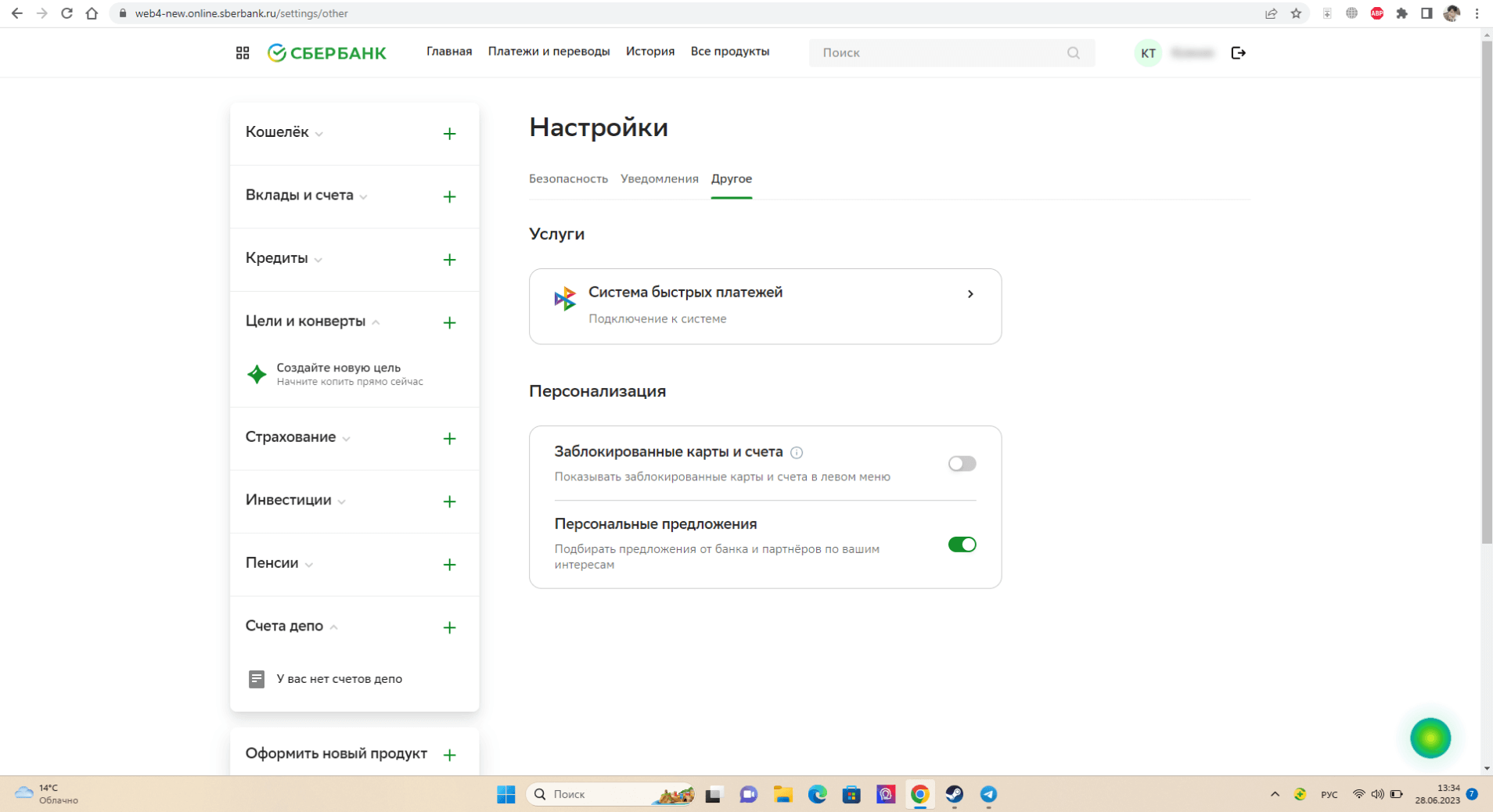Expand the Кредиты section
The width and height of the screenshot is (1493, 812).
[x=283, y=258]
